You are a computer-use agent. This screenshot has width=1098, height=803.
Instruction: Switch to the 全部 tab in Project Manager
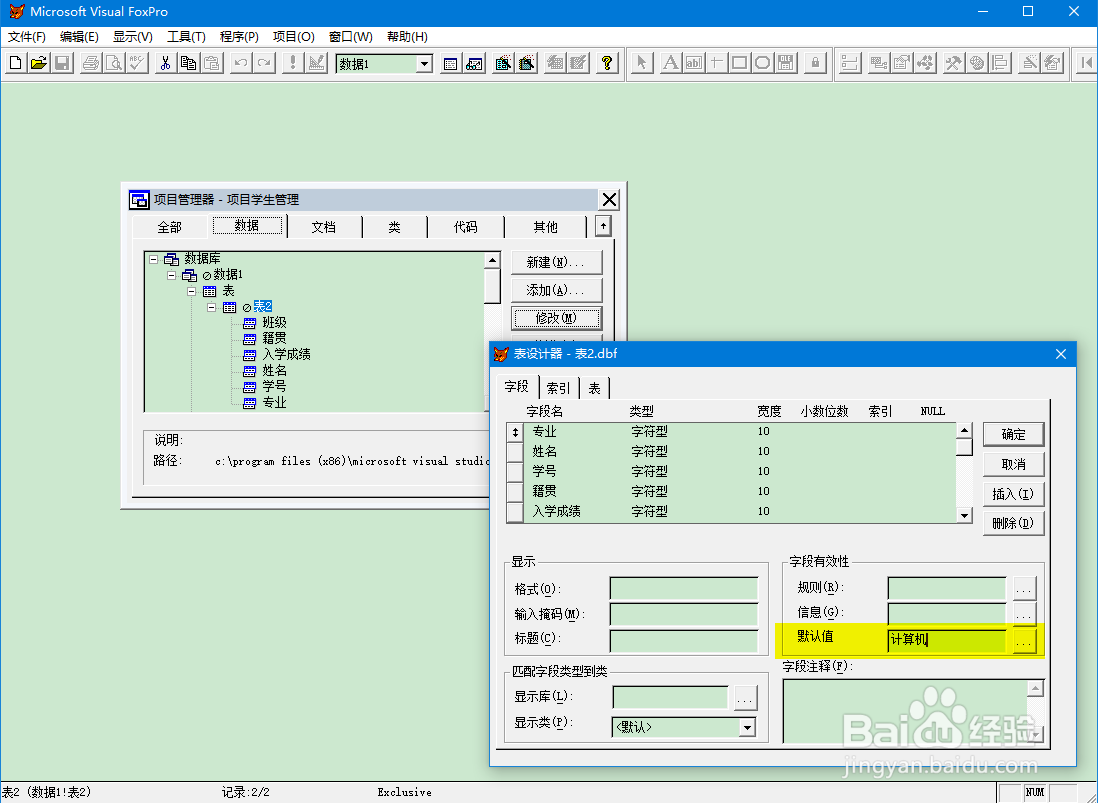click(x=169, y=227)
